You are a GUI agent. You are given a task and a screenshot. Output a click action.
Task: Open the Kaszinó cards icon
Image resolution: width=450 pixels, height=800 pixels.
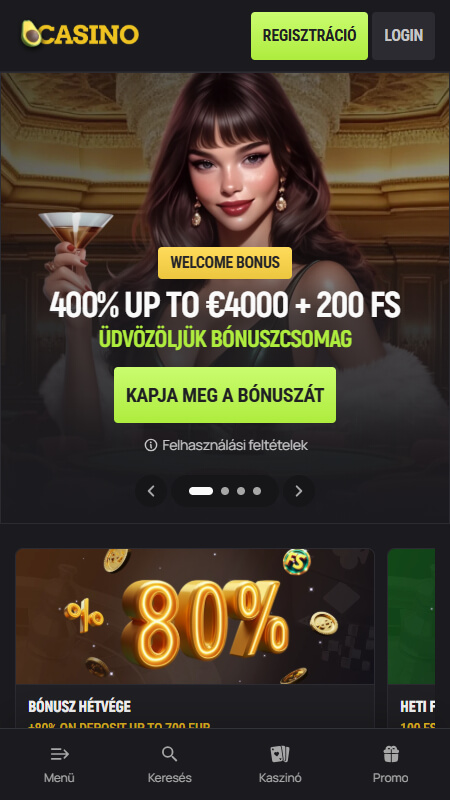(280, 754)
